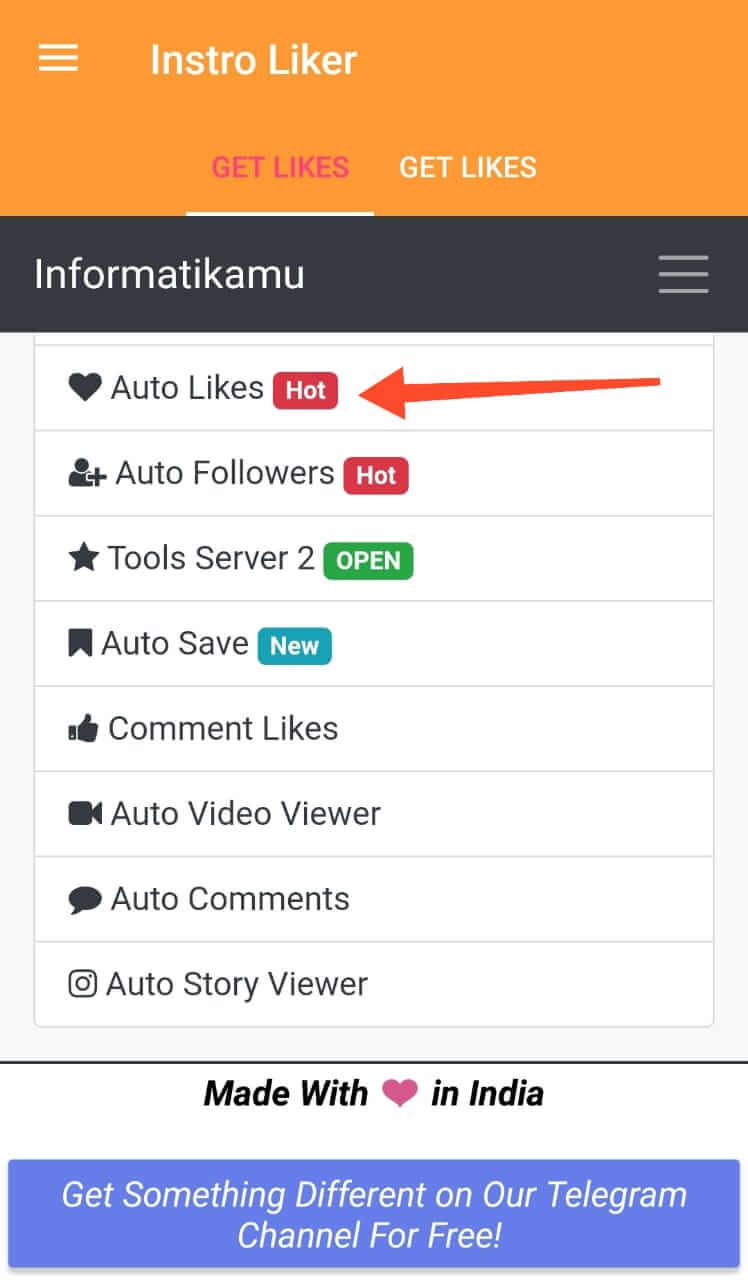This screenshot has width=748, height=1280.
Task: Open Auto Story Viewer
Action: (374, 984)
